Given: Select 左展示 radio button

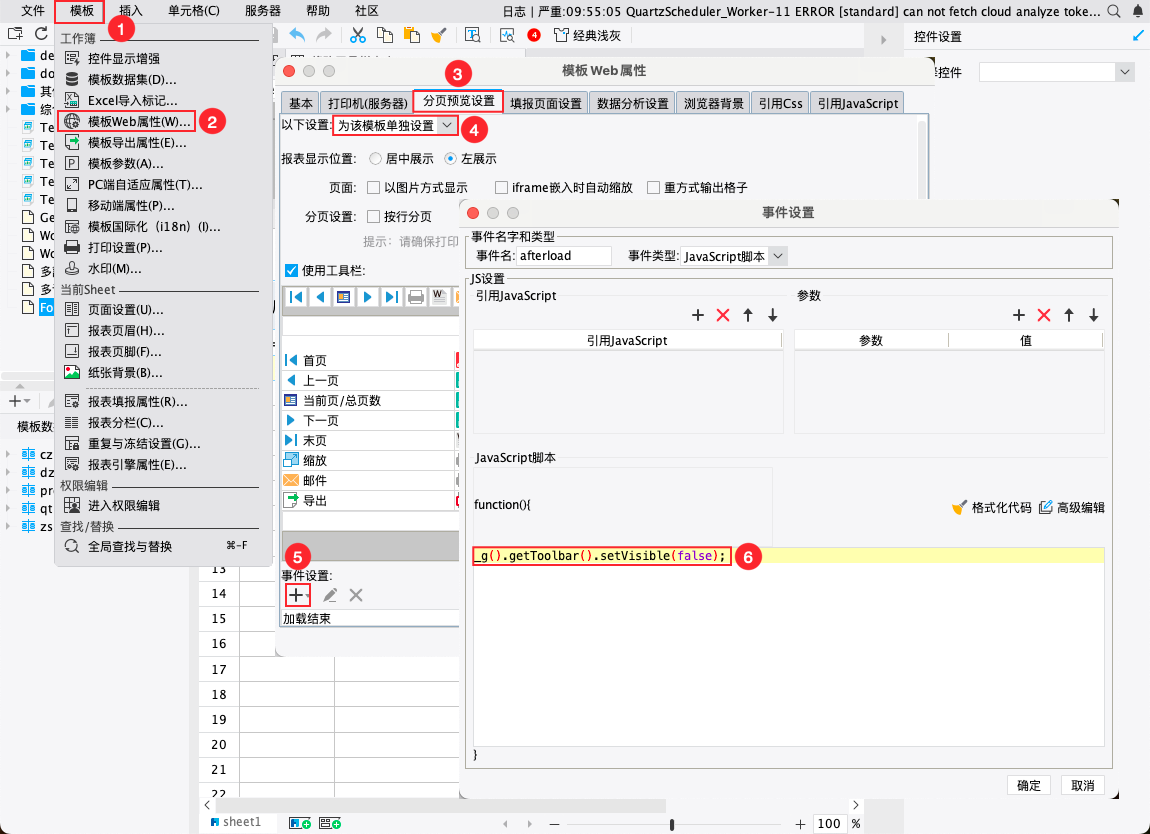Looking at the screenshot, I should [450, 158].
